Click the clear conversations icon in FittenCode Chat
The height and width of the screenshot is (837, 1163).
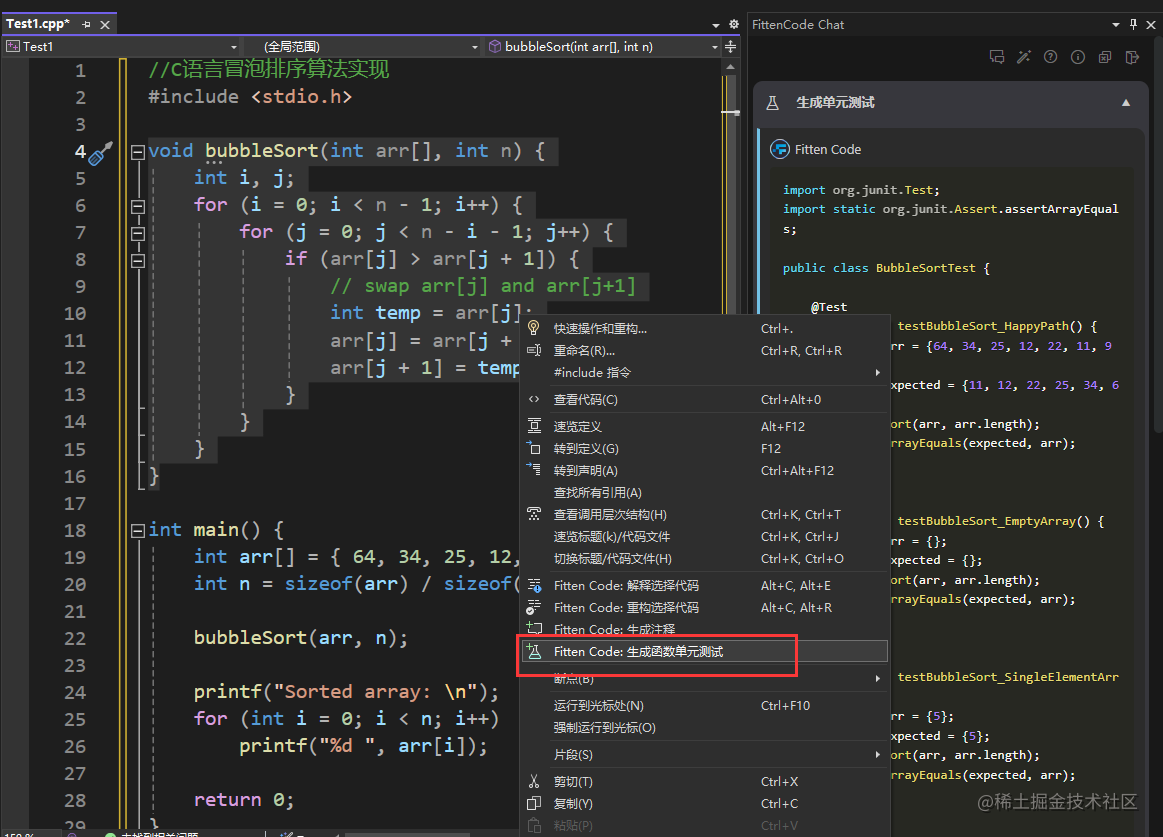point(1105,57)
